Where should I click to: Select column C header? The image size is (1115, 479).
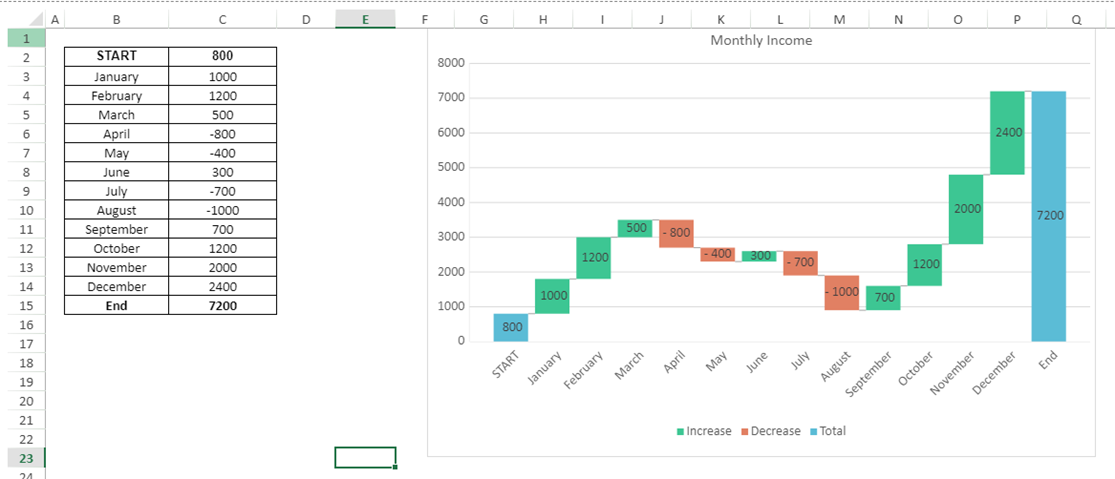223,20
